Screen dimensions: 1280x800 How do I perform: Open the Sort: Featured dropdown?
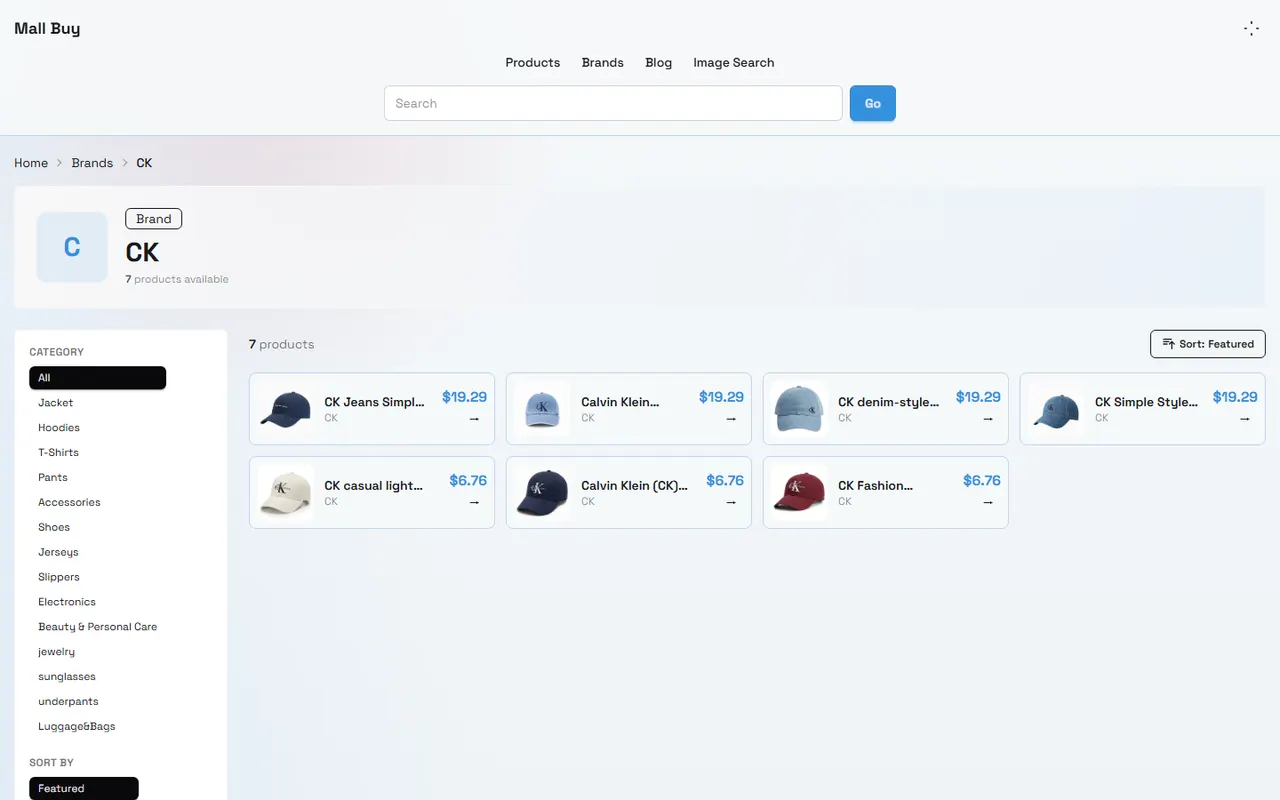pyautogui.click(x=1208, y=344)
